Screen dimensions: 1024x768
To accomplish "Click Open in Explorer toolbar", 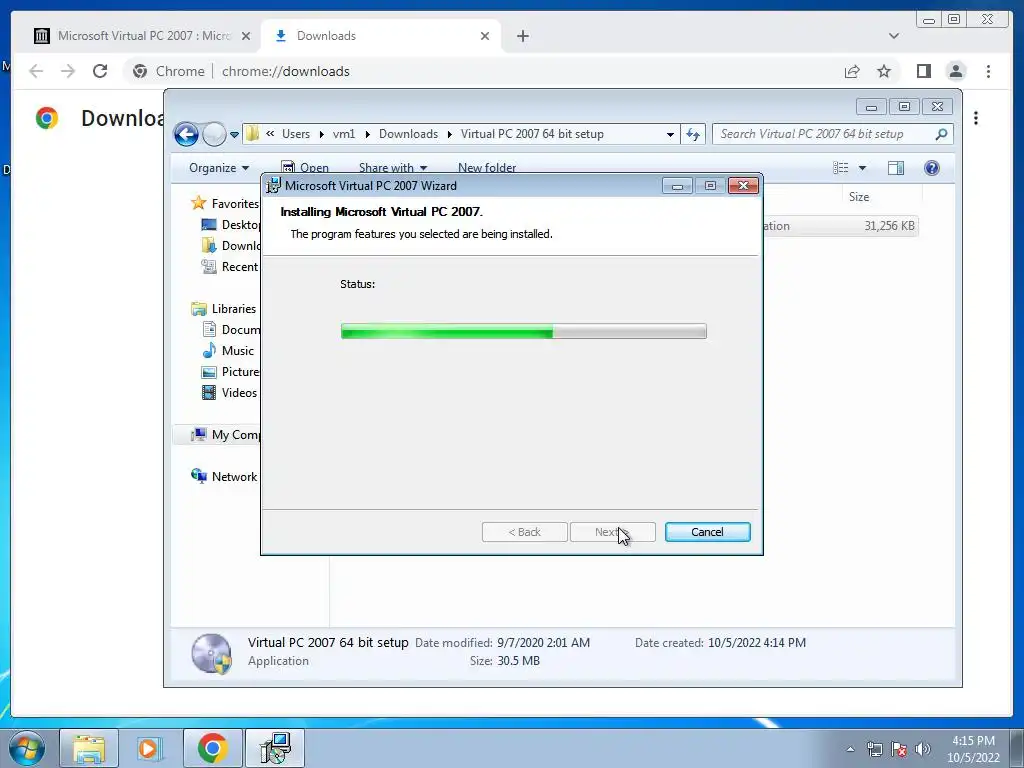I will [x=305, y=168].
